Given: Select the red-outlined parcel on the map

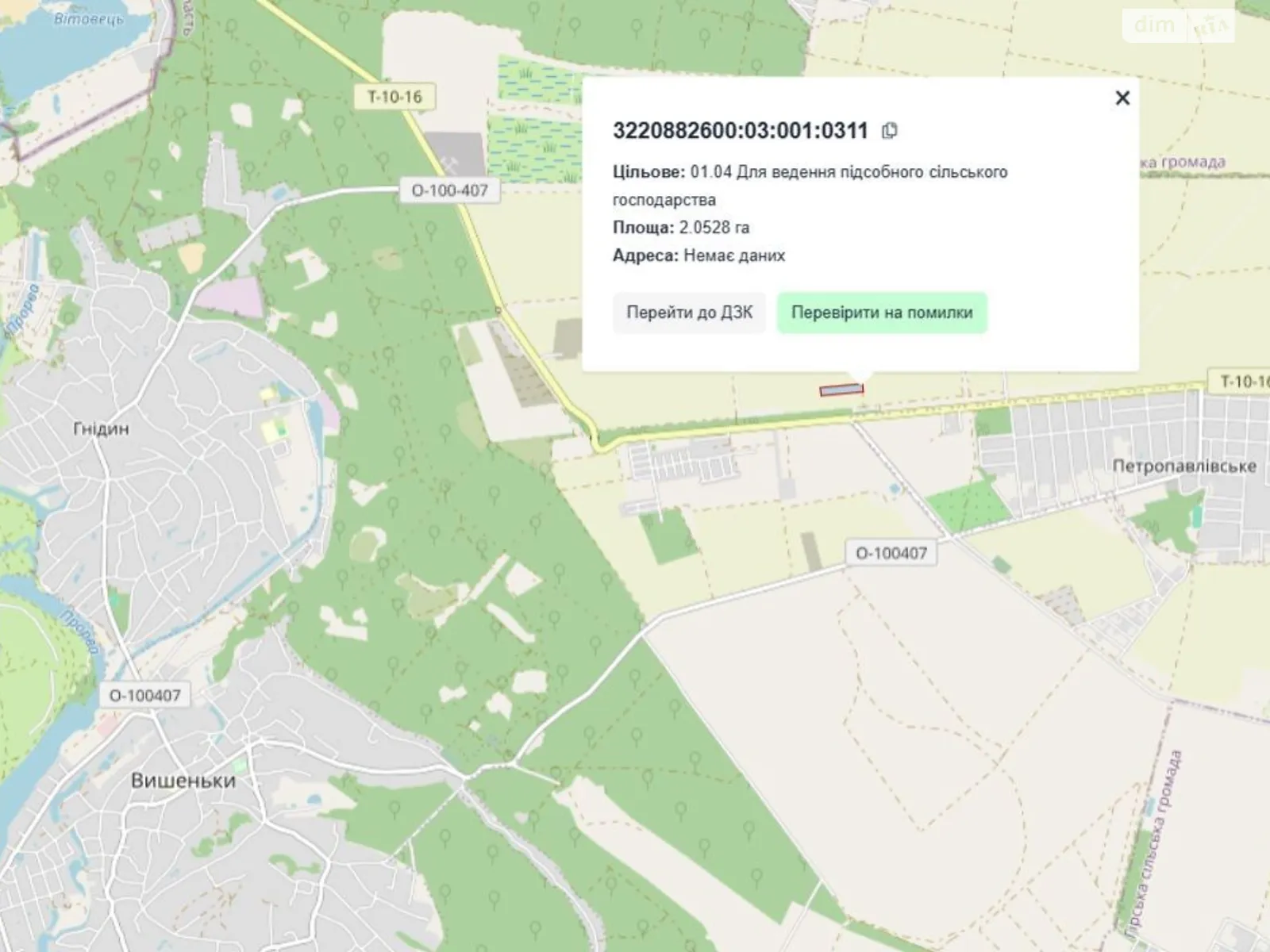Looking at the screenshot, I should (x=841, y=390).
